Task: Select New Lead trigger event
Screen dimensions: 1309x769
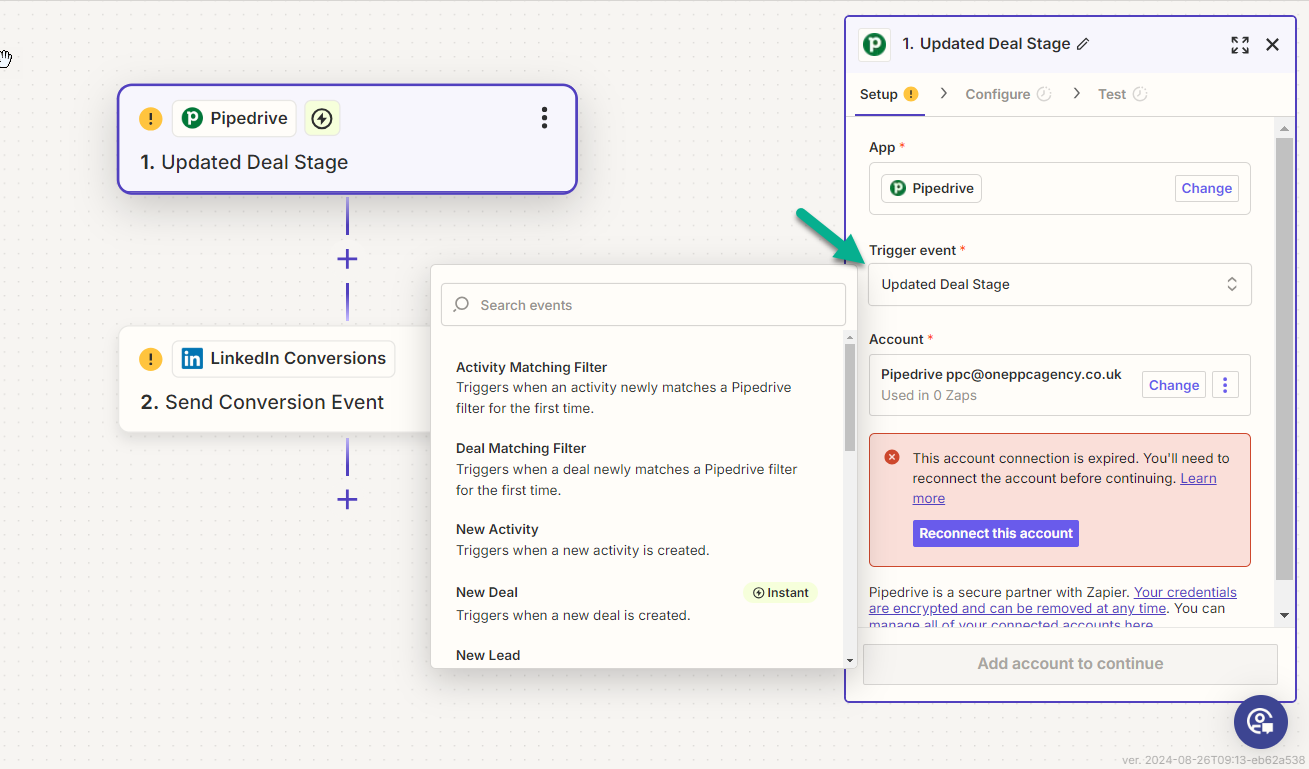Action: [x=637, y=656]
